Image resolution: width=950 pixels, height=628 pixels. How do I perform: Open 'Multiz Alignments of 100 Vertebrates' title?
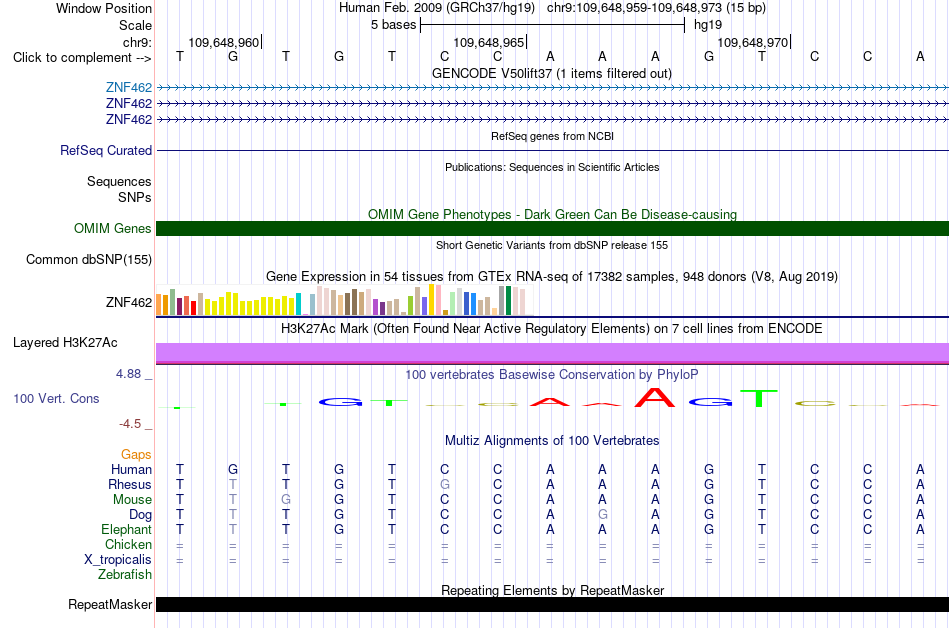click(552, 441)
